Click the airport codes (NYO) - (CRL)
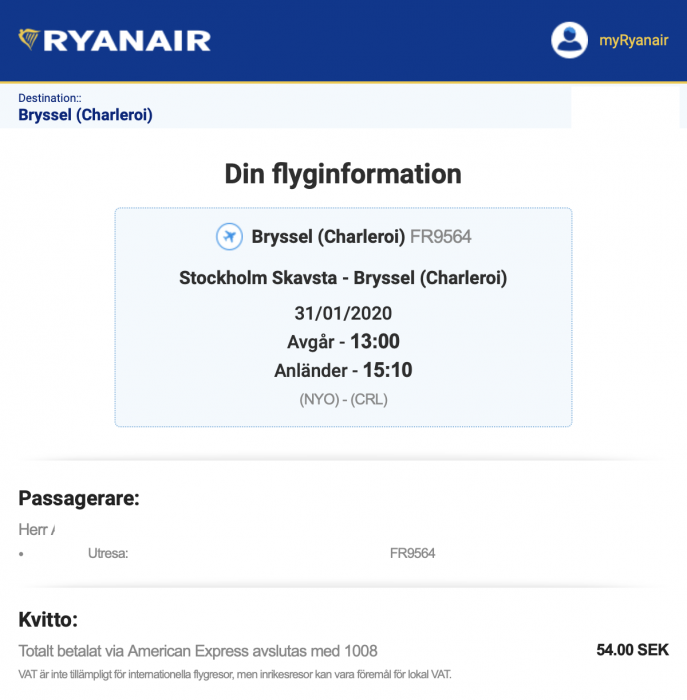This screenshot has height=700, width=687. click(343, 399)
